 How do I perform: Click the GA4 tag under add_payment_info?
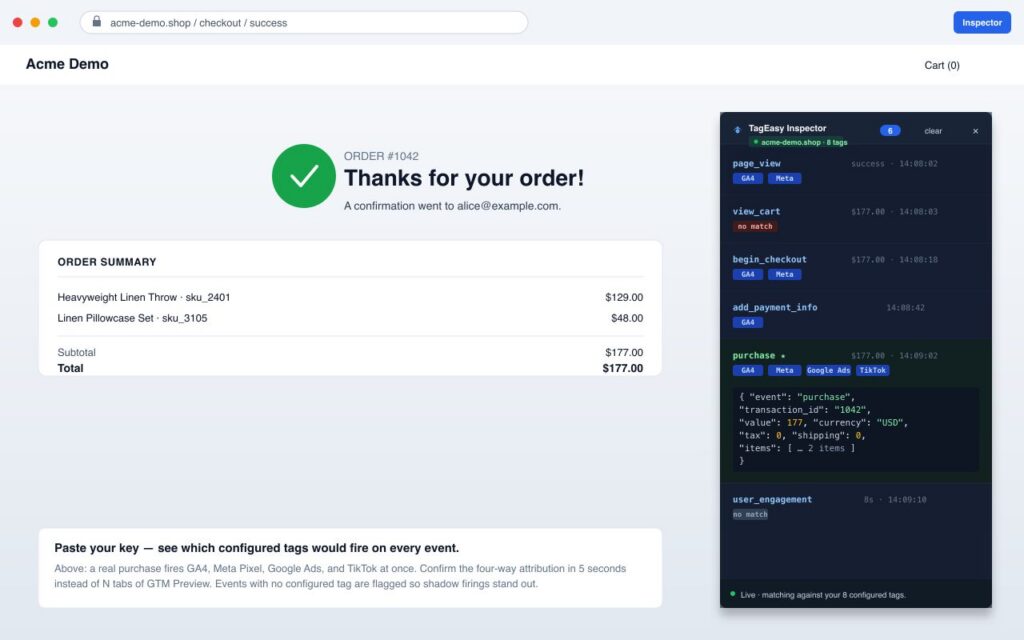748,322
